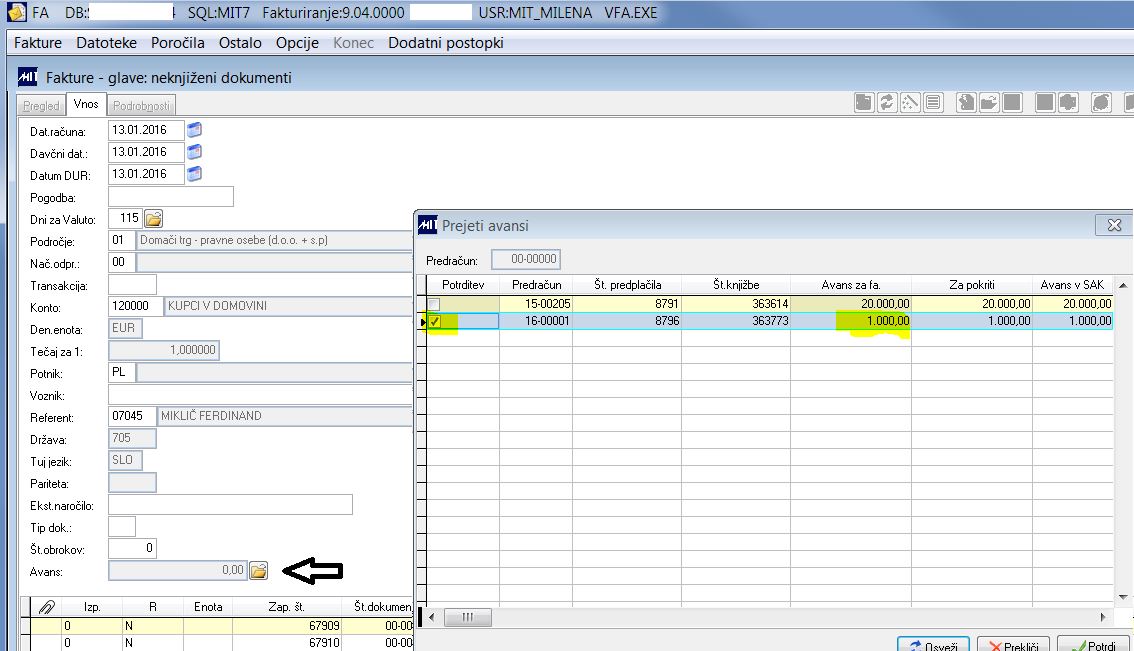Switch to the Pregled tab
1134x651 pixels.
(x=41, y=106)
